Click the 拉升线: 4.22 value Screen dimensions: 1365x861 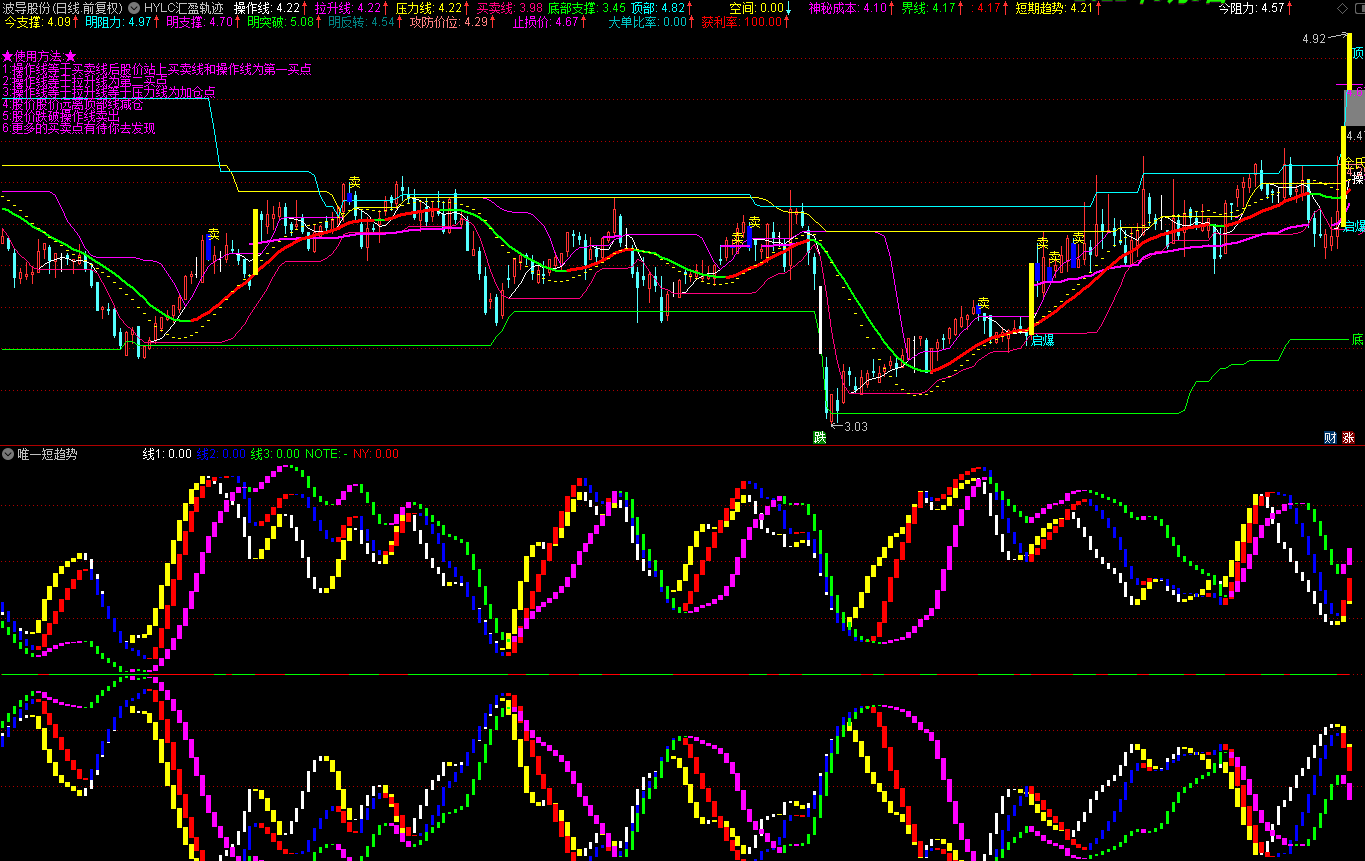pyautogui.click(x=350, y=7)
